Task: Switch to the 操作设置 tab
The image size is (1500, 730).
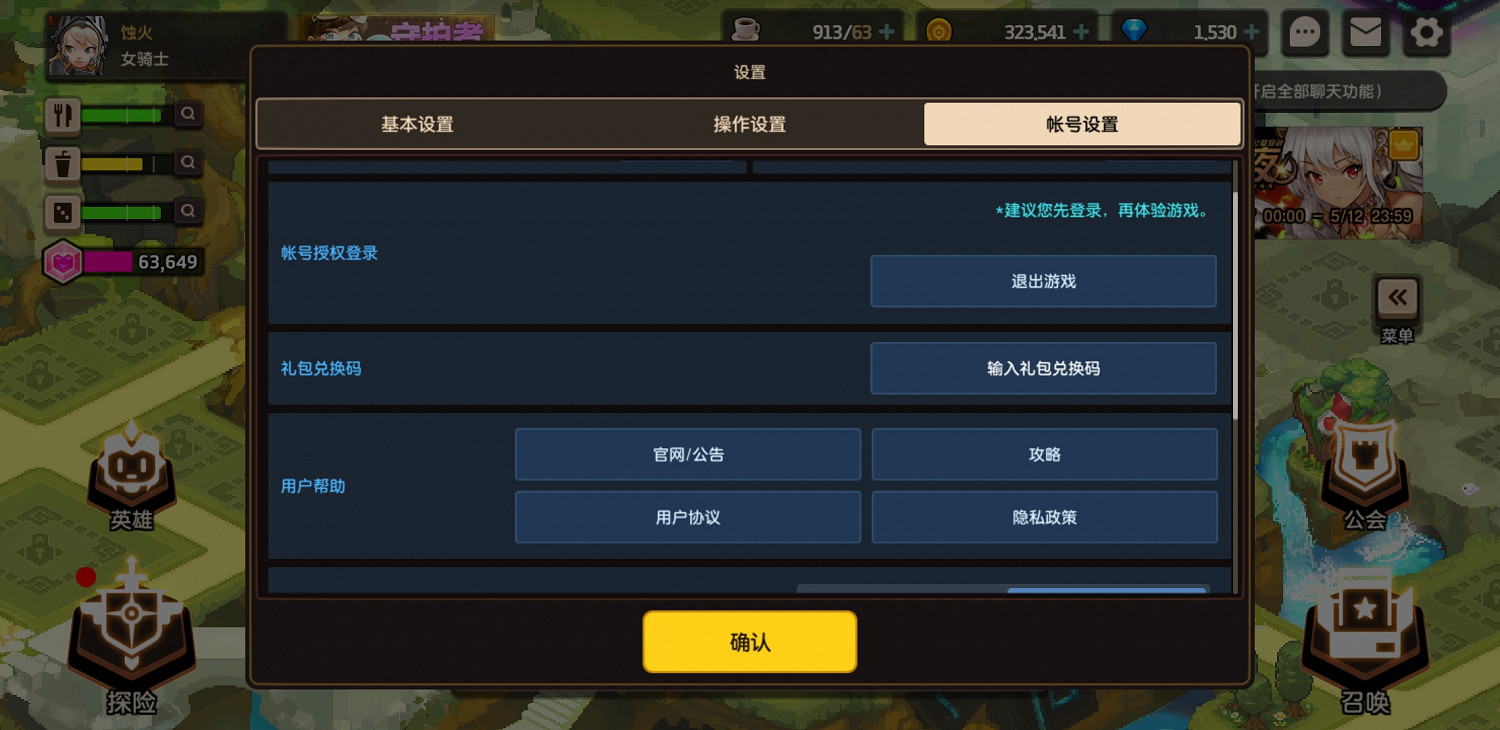Action: (749, 124)
